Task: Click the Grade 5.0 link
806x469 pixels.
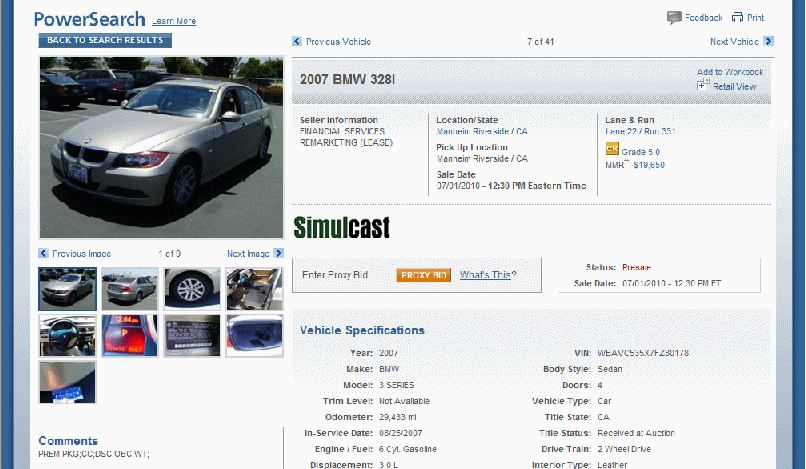Action: click(x=640, y=152)
